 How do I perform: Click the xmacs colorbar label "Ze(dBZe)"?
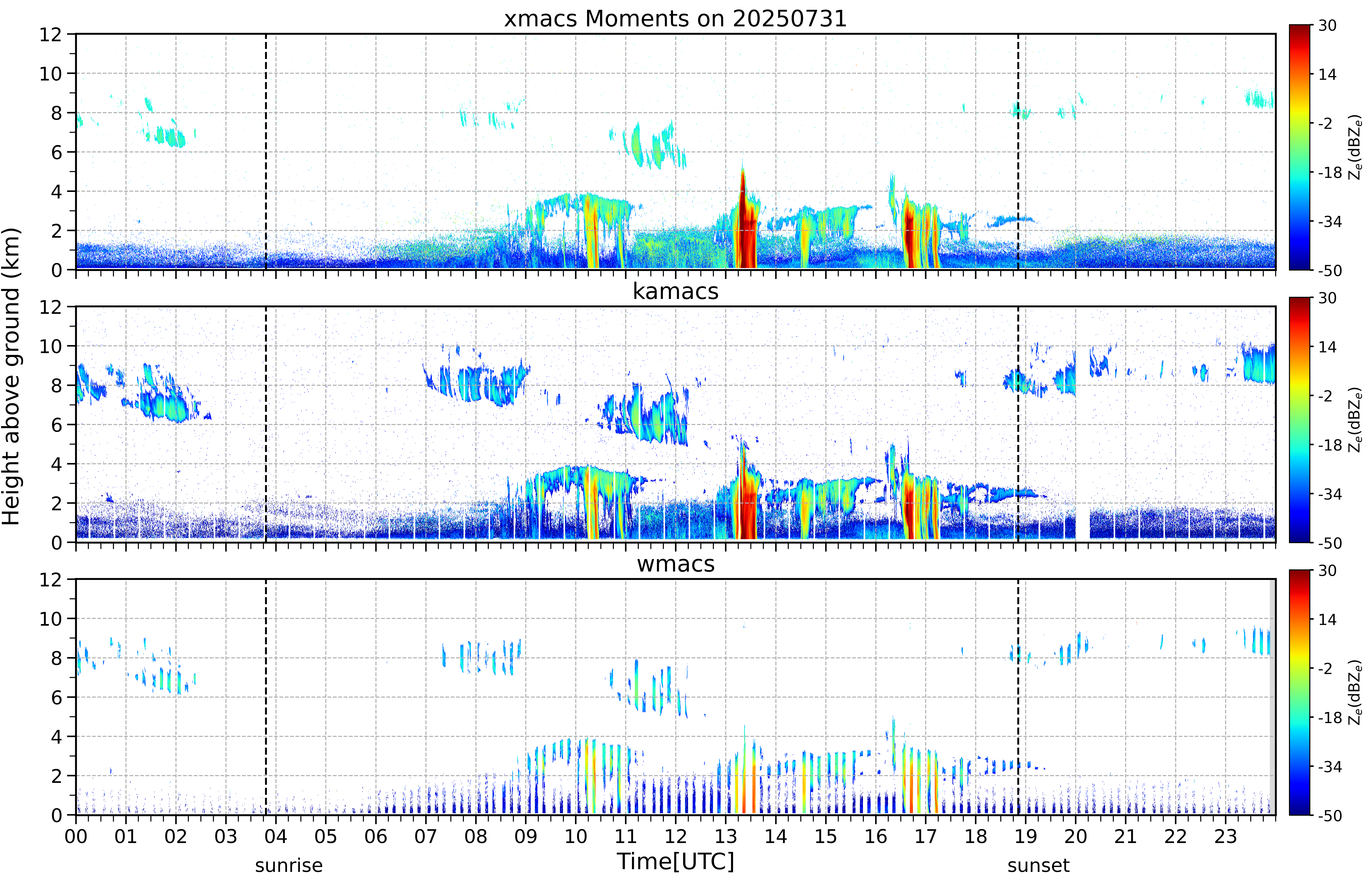point(1355,147)
